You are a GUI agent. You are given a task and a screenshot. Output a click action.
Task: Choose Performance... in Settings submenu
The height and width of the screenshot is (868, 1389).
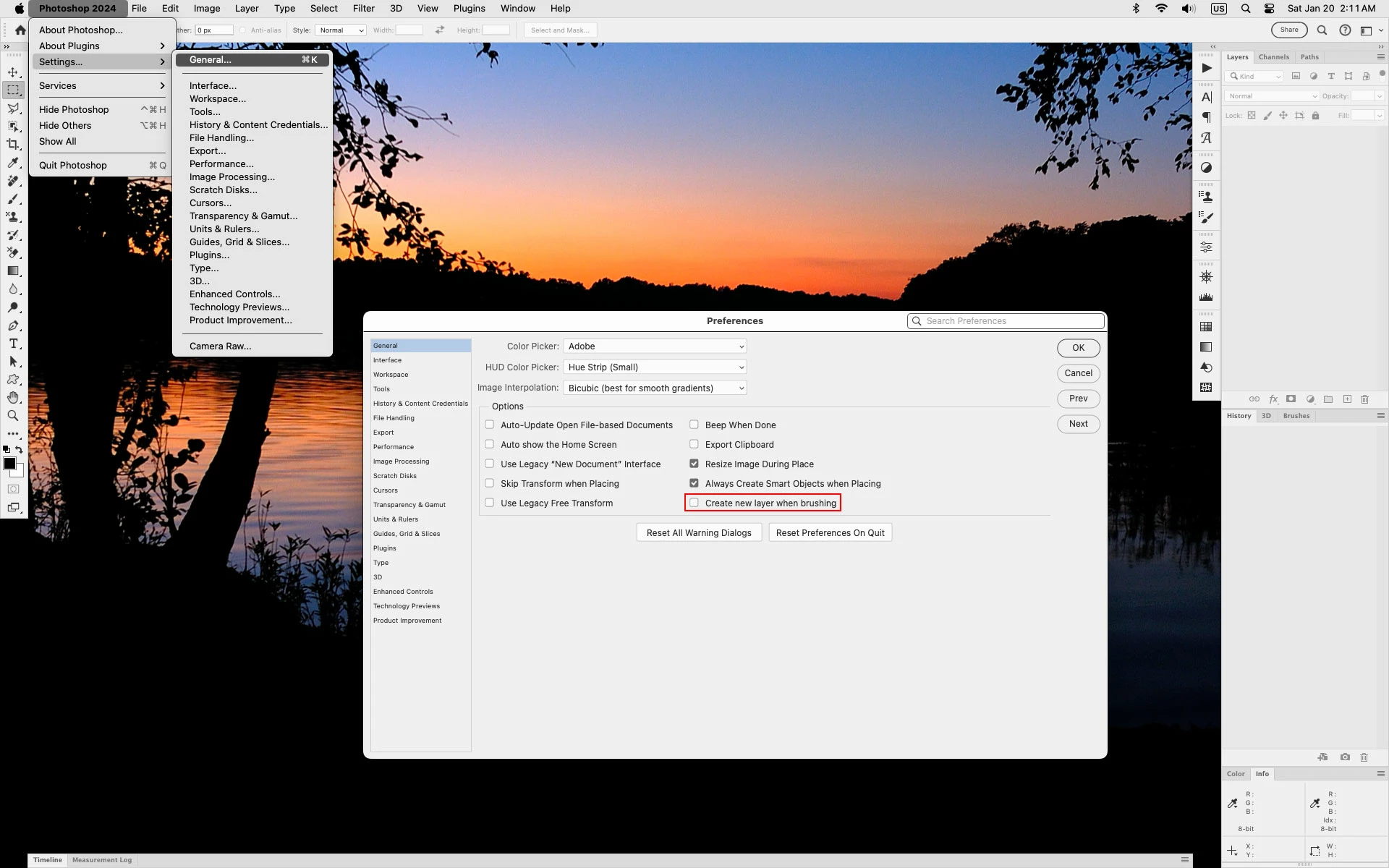point(221,164)
